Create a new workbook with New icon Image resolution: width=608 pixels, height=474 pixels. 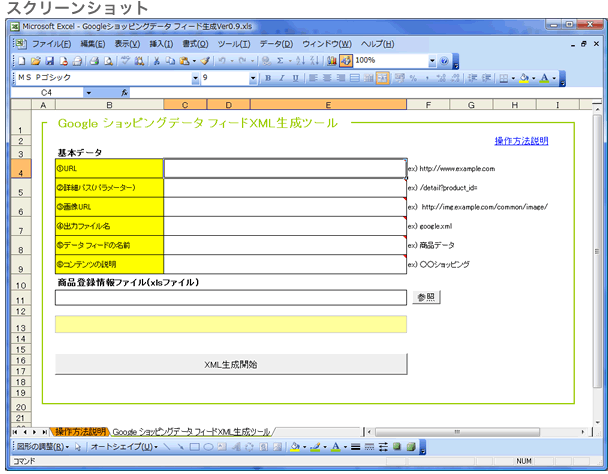[x=22, y=61]
